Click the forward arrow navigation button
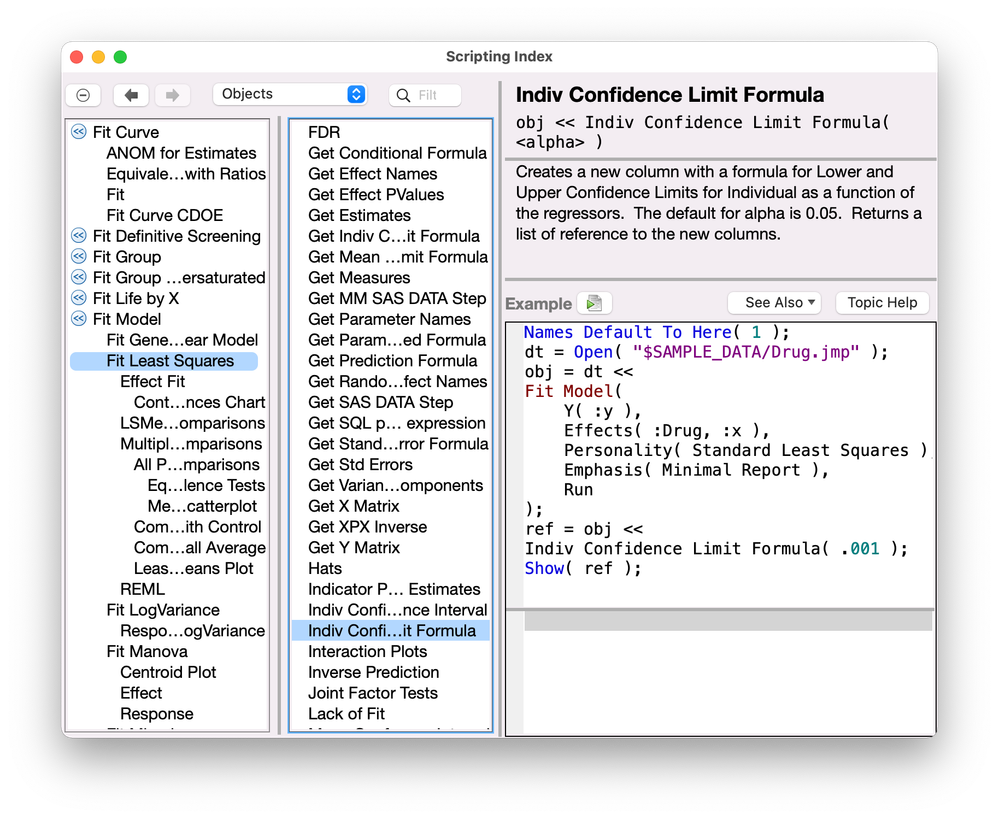Viewport: 999px width, 819px height. click(171, 95)
